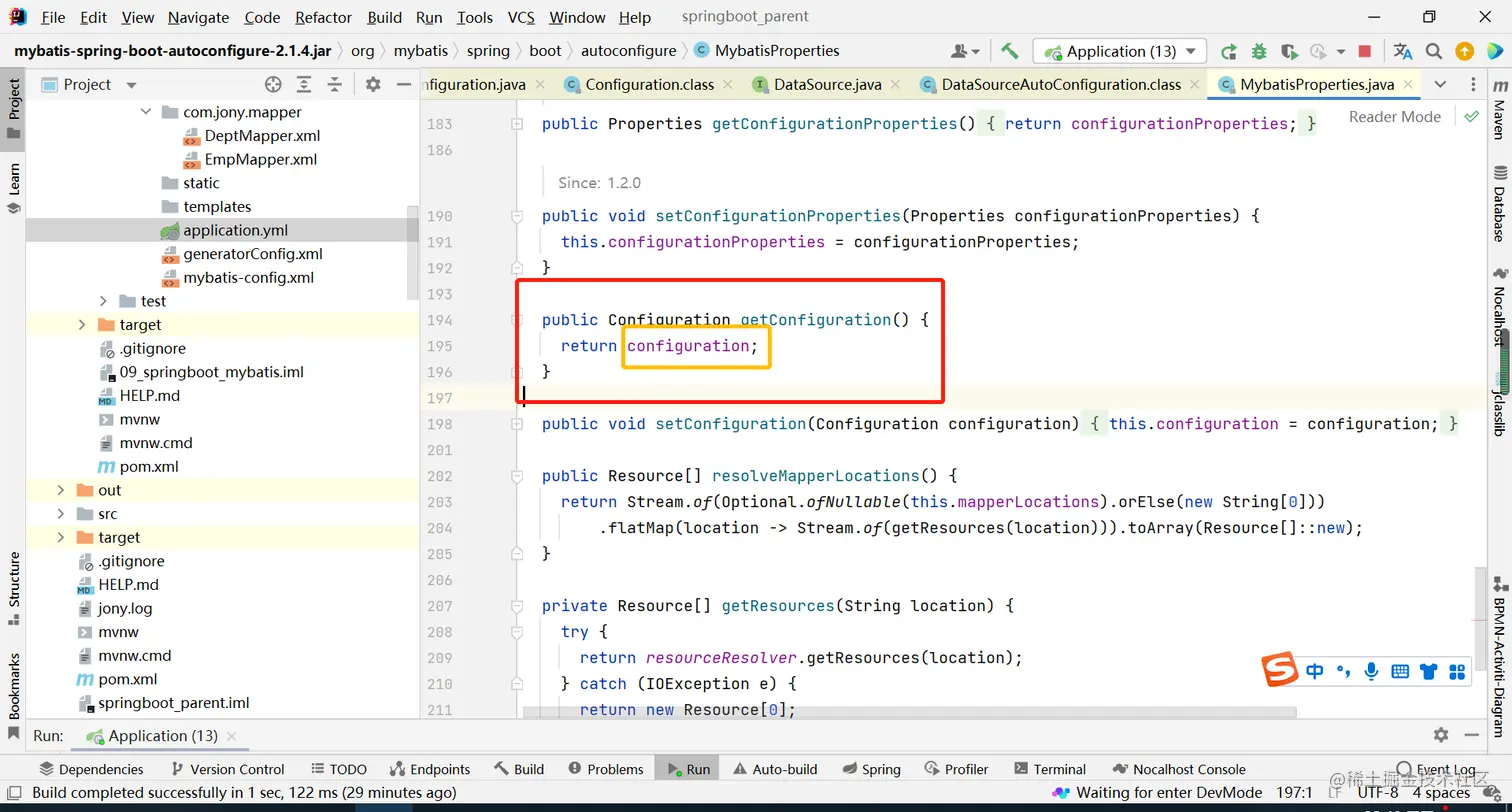Click the Build project hammer icon
The width and height of the screenshot is (1512, 812).
point(1010,51)
